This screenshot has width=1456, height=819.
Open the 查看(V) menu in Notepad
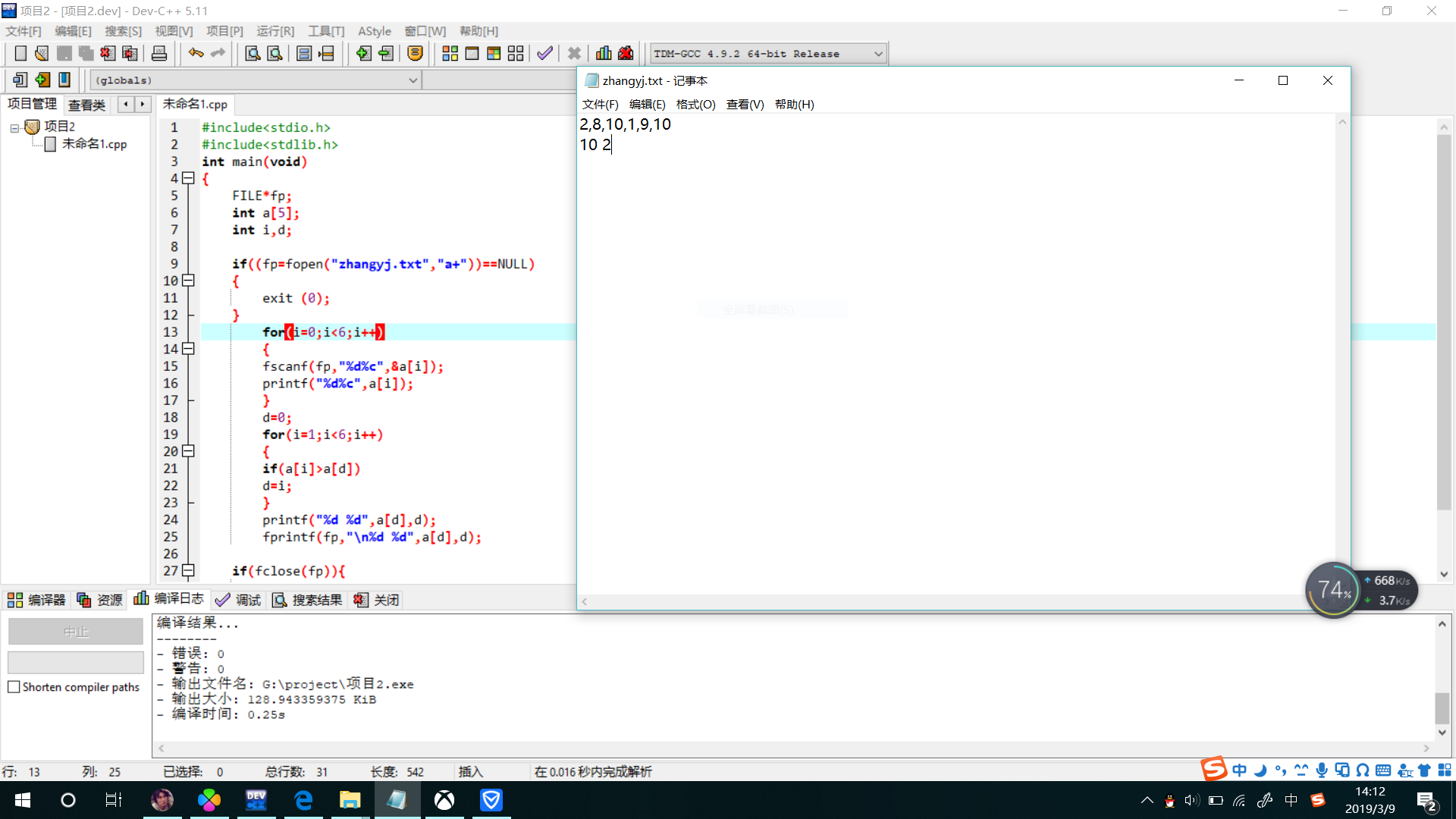tap(745, 105)
